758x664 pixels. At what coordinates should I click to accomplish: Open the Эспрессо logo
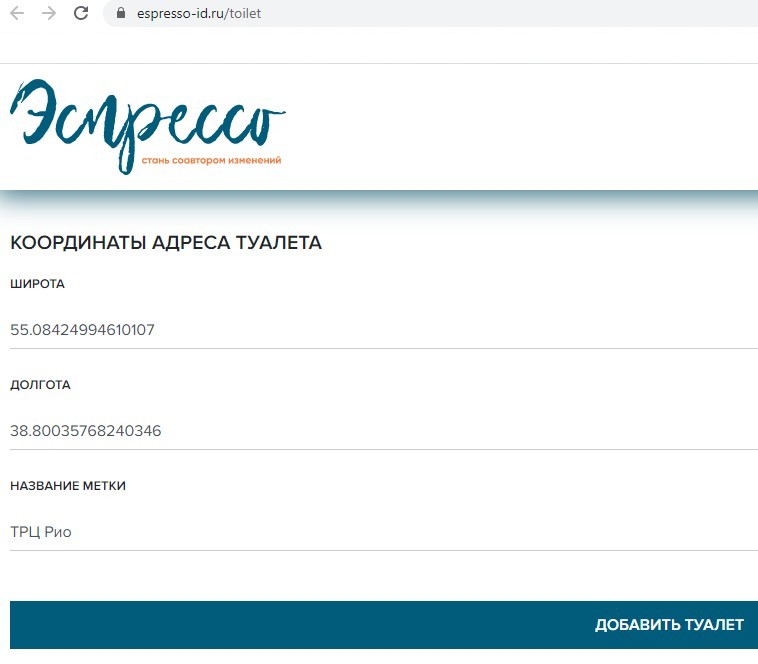click(x=147, y=127)
